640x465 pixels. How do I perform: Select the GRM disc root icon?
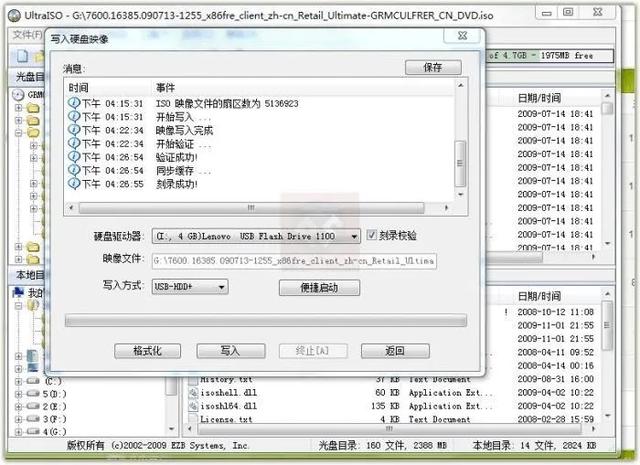18,95
